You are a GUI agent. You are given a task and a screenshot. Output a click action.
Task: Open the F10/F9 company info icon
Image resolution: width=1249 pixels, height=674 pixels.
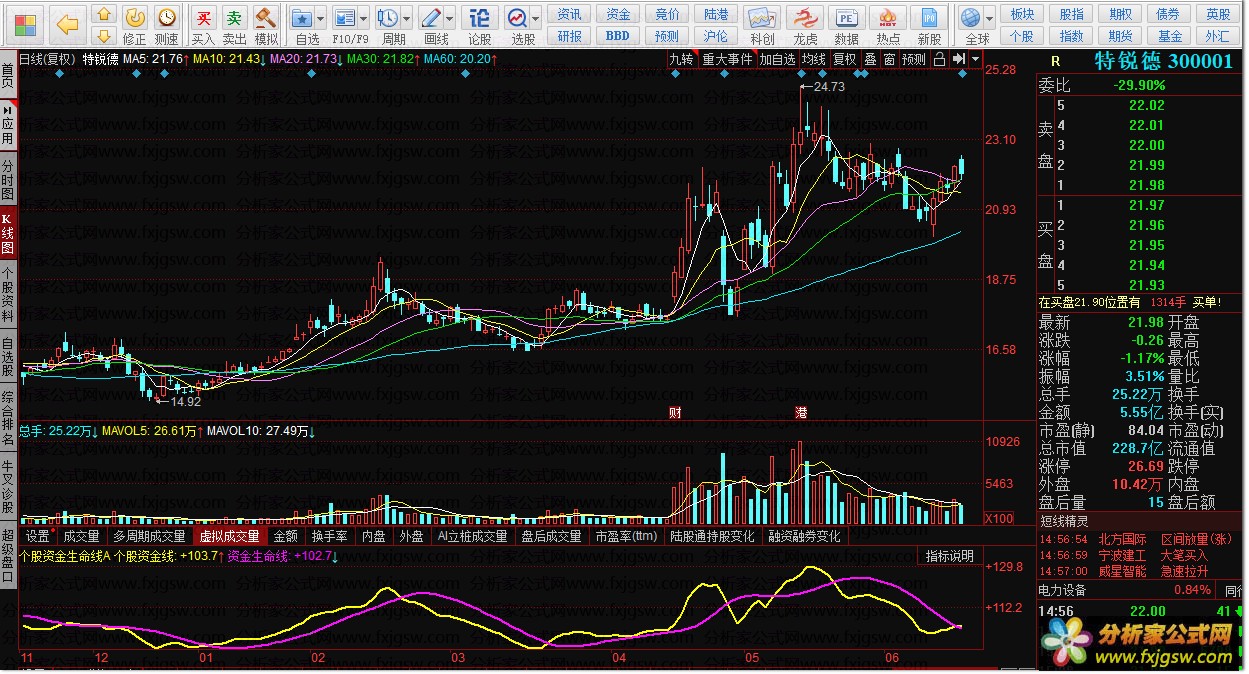pos(345,17)
